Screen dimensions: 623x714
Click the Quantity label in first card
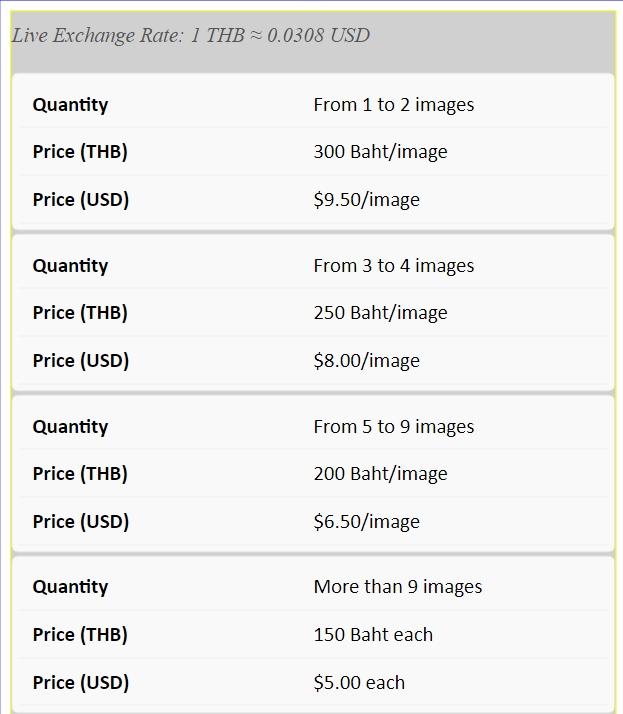point(70,105)
